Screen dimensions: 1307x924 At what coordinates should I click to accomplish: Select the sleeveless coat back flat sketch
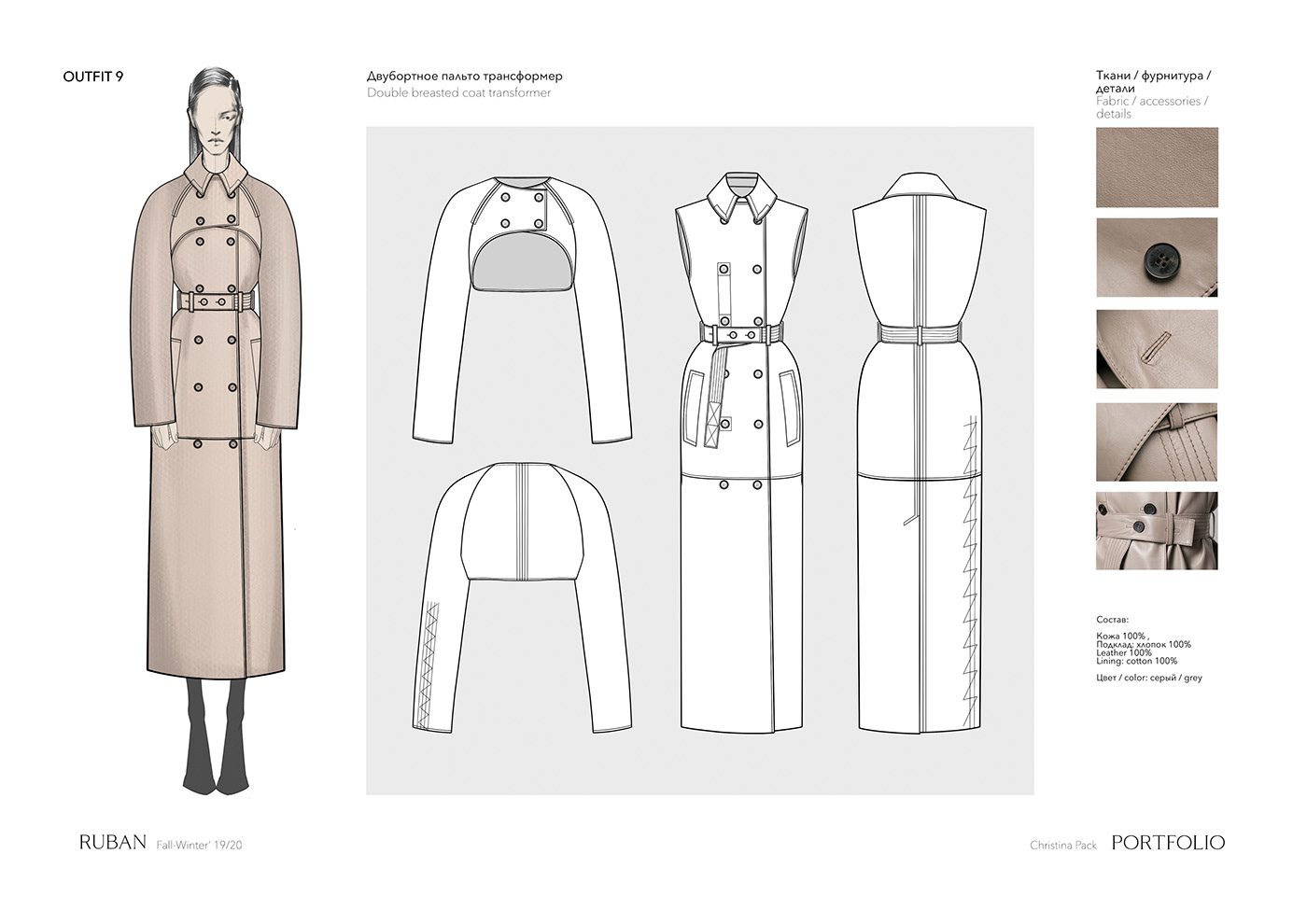[920, 452]
